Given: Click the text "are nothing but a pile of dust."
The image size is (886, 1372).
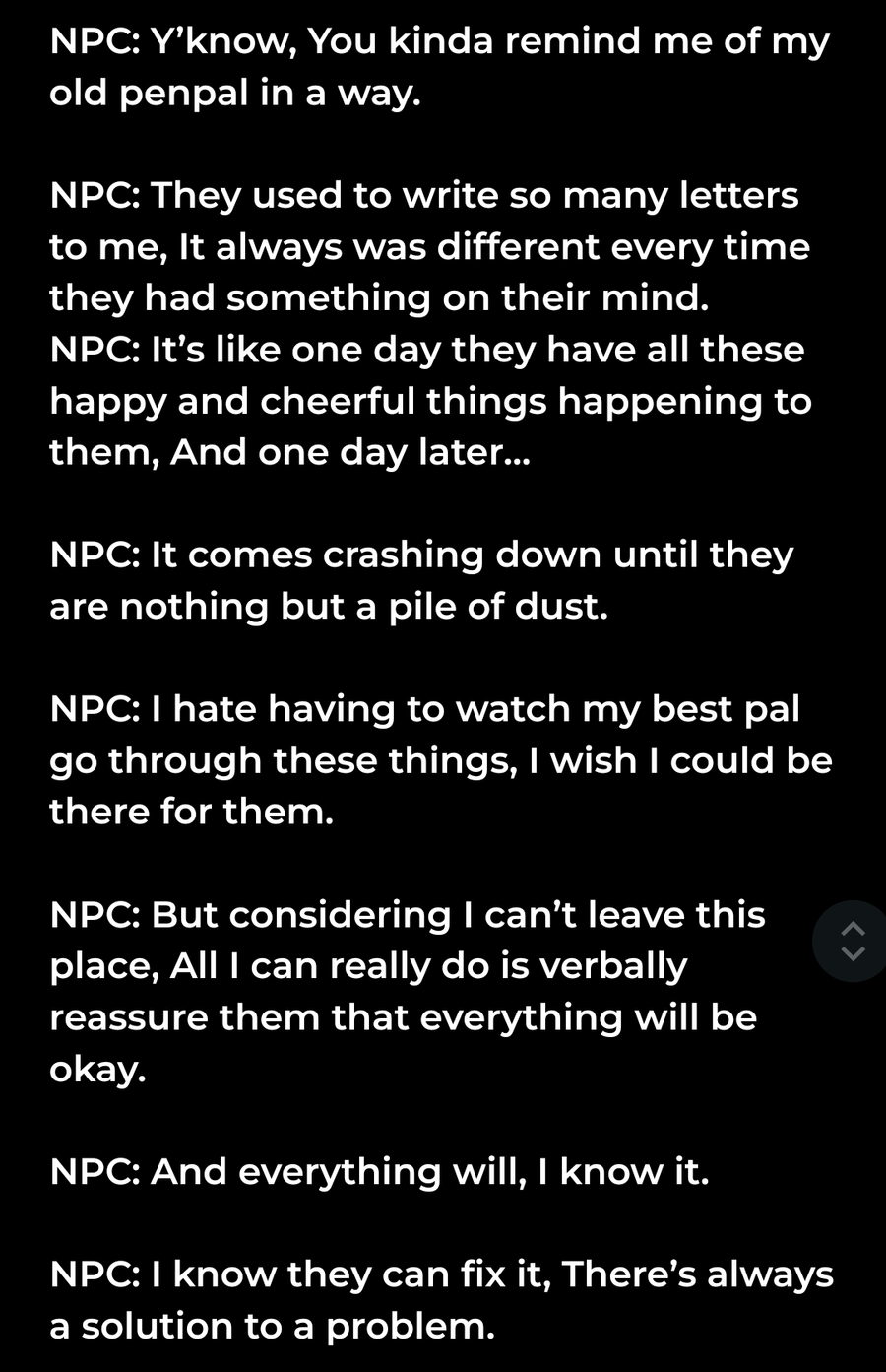Looking at the screenshot, I should click(x=329, y=606).
